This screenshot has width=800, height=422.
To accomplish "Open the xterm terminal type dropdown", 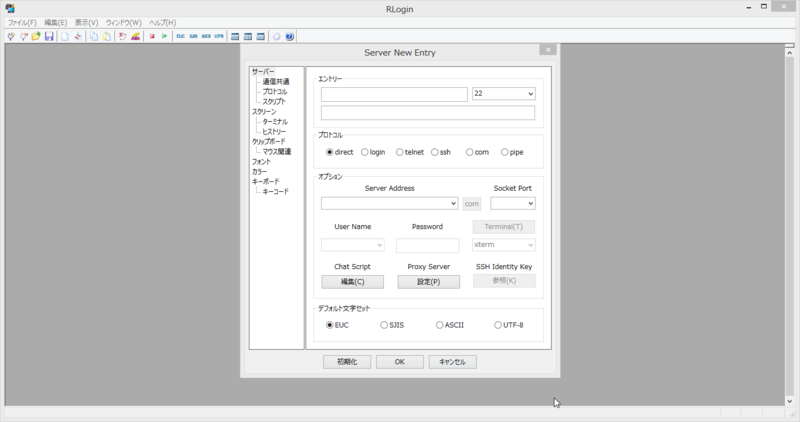I will pyautogui.click(x=531, y=245).
